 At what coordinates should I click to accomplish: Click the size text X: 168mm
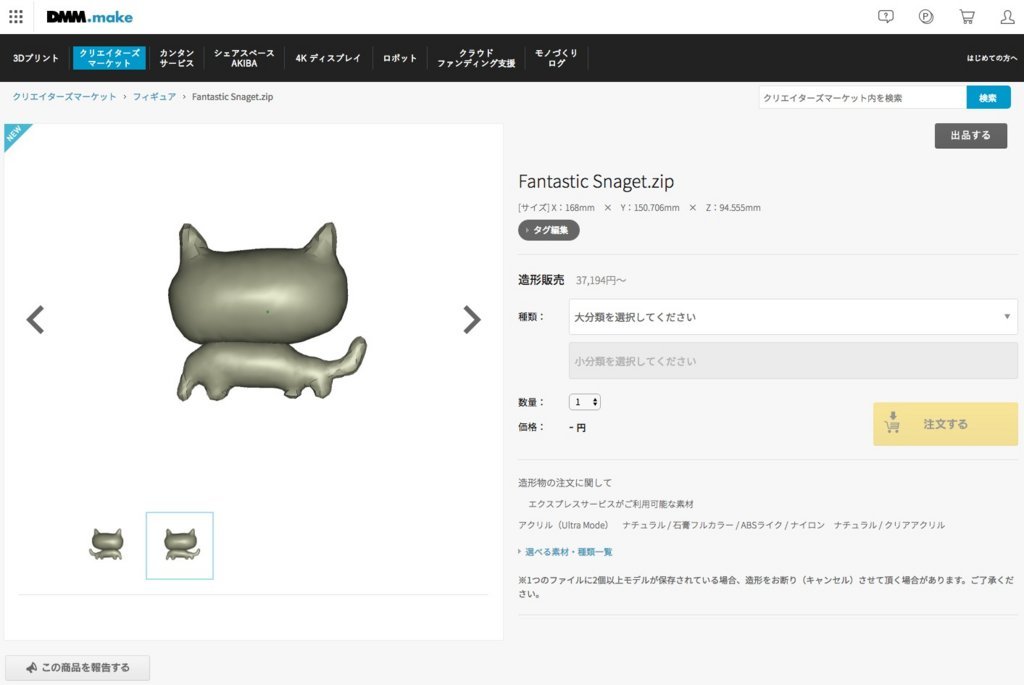[x=573, y=208]
